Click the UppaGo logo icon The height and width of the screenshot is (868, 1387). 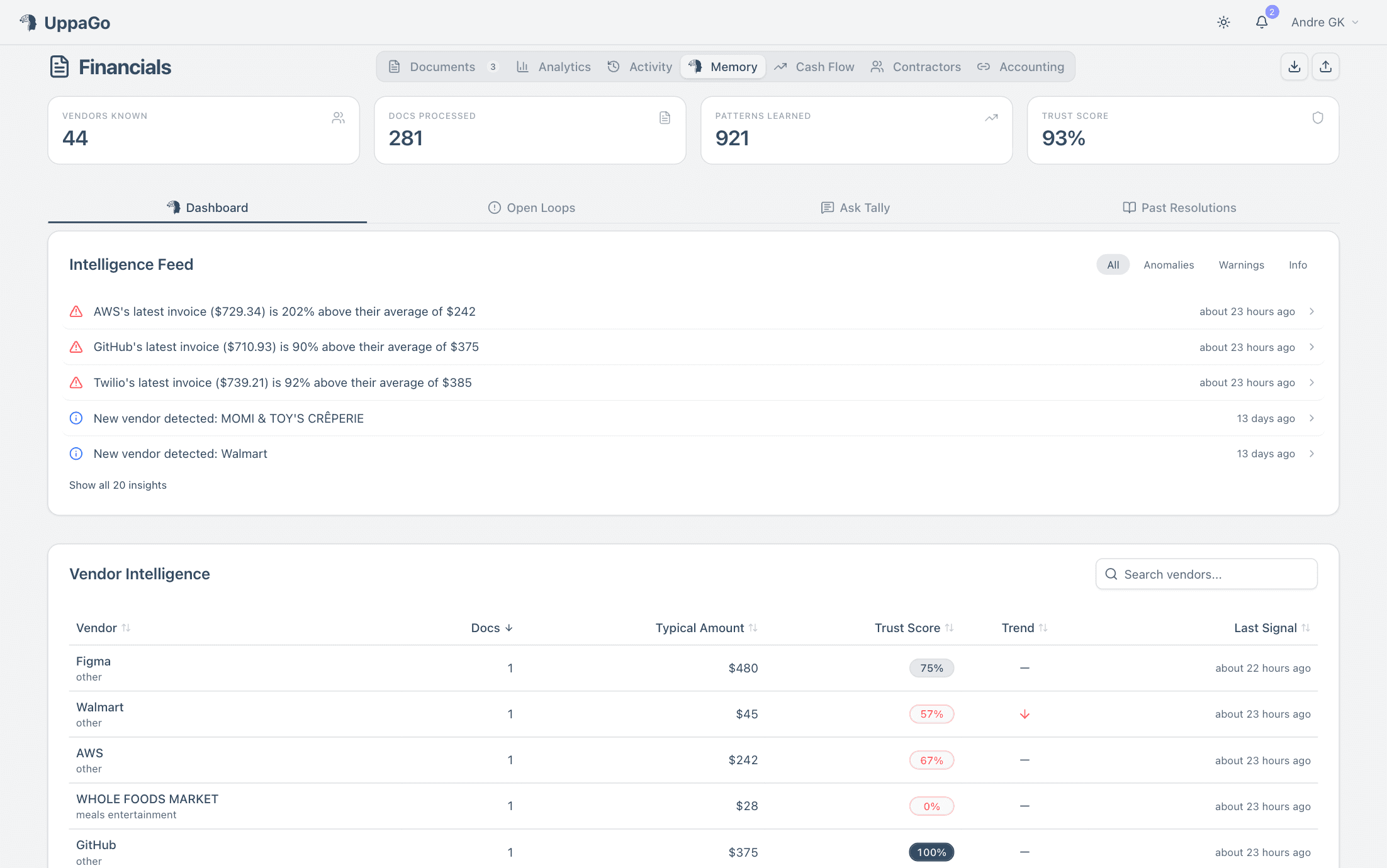point(28,23)
